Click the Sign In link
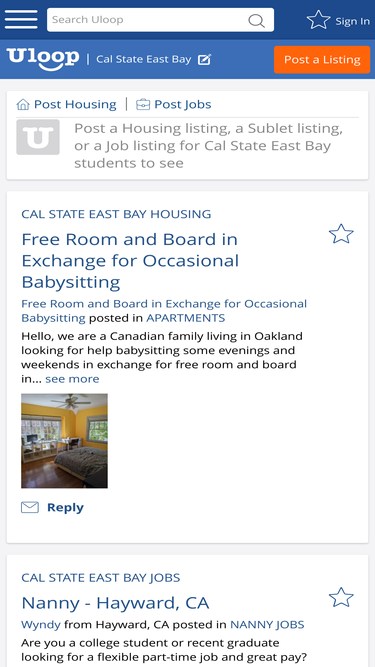 [x=352, y=21]
